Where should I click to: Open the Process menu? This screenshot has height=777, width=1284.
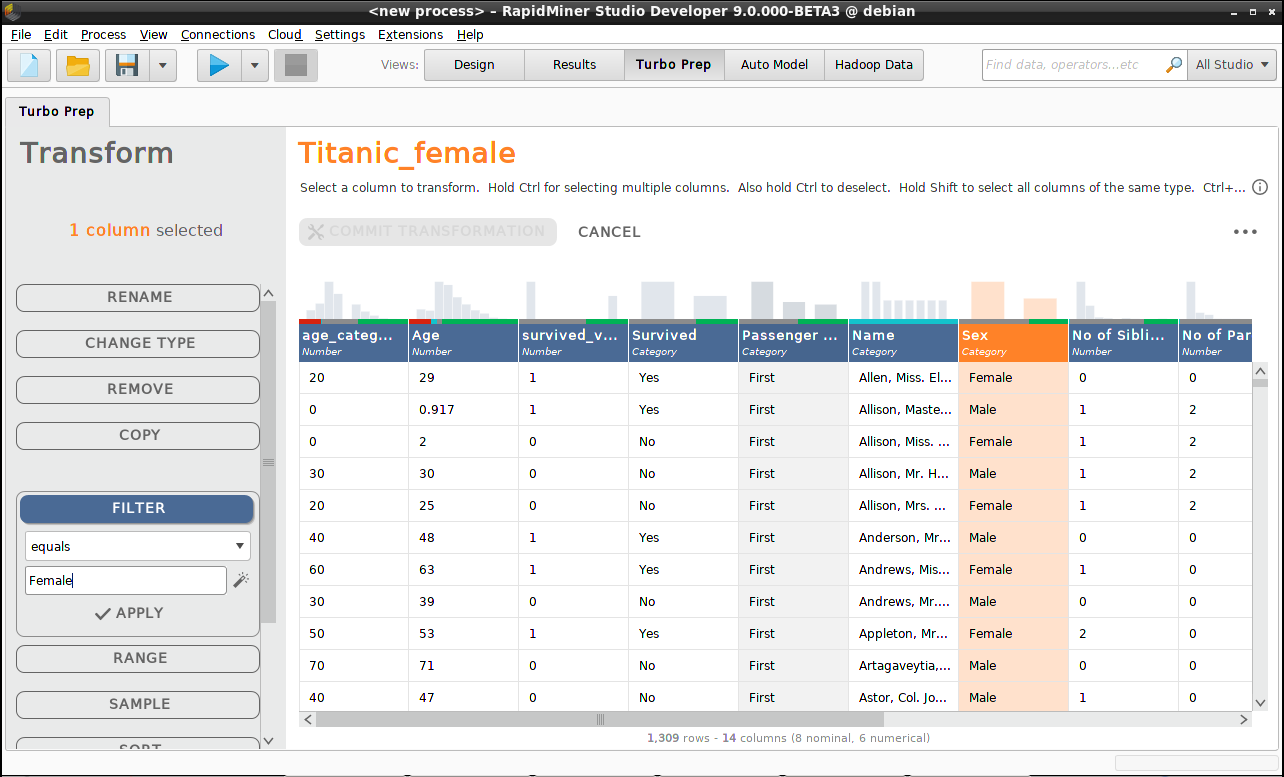[103, 34]
